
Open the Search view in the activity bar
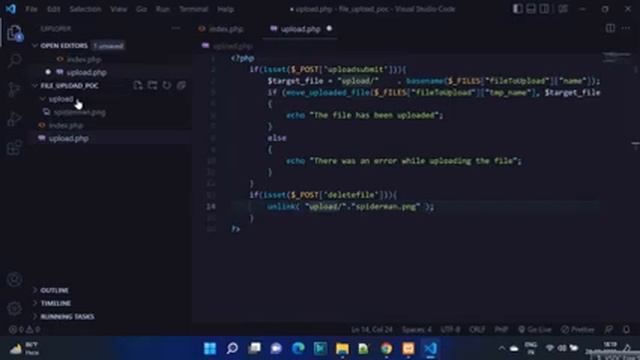tap(15, 61)
